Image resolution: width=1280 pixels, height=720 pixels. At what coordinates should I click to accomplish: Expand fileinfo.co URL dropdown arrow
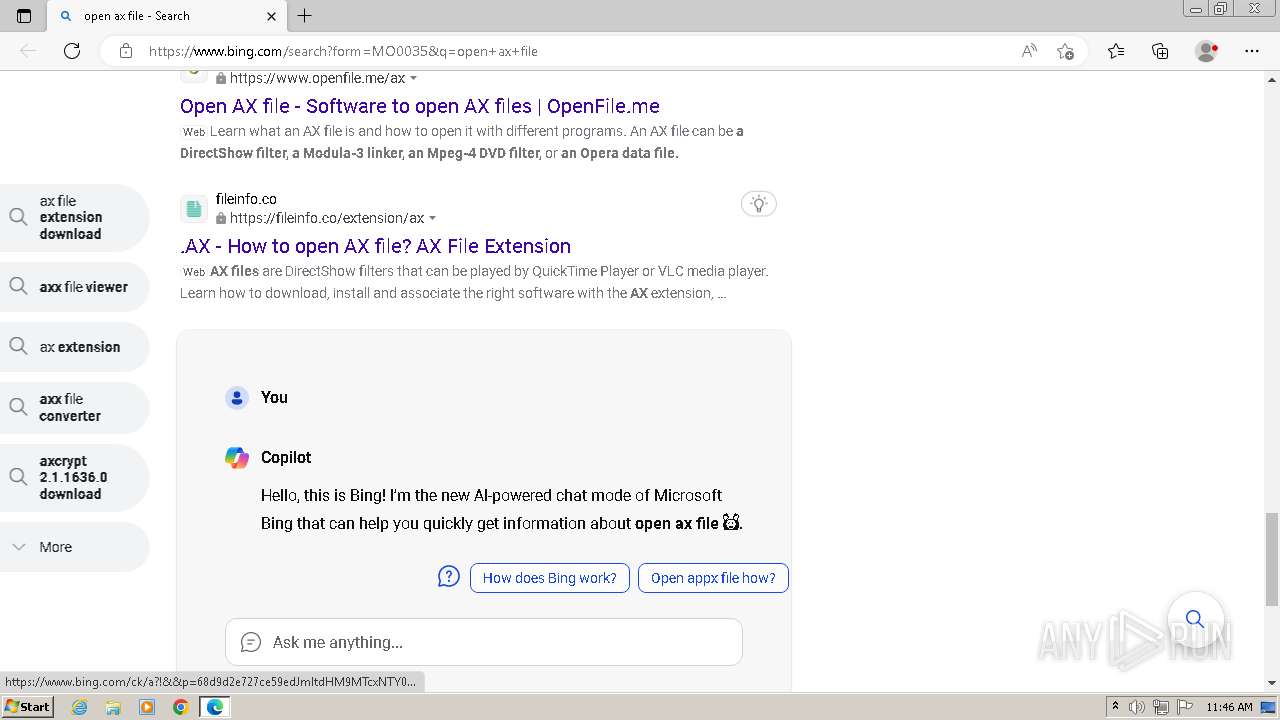433,218
